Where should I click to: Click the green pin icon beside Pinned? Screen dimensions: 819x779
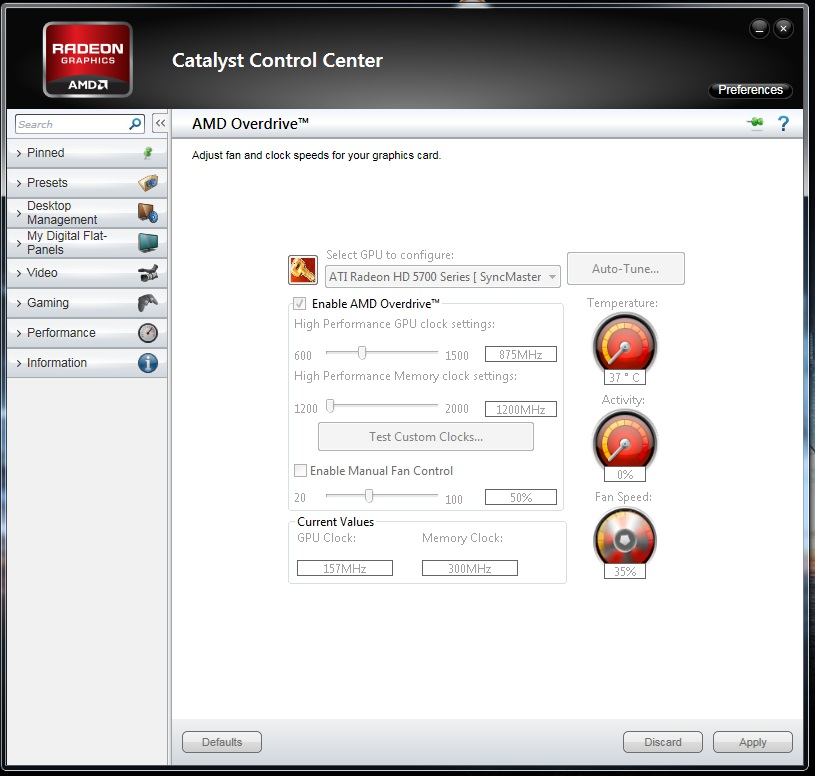[148, 153]
